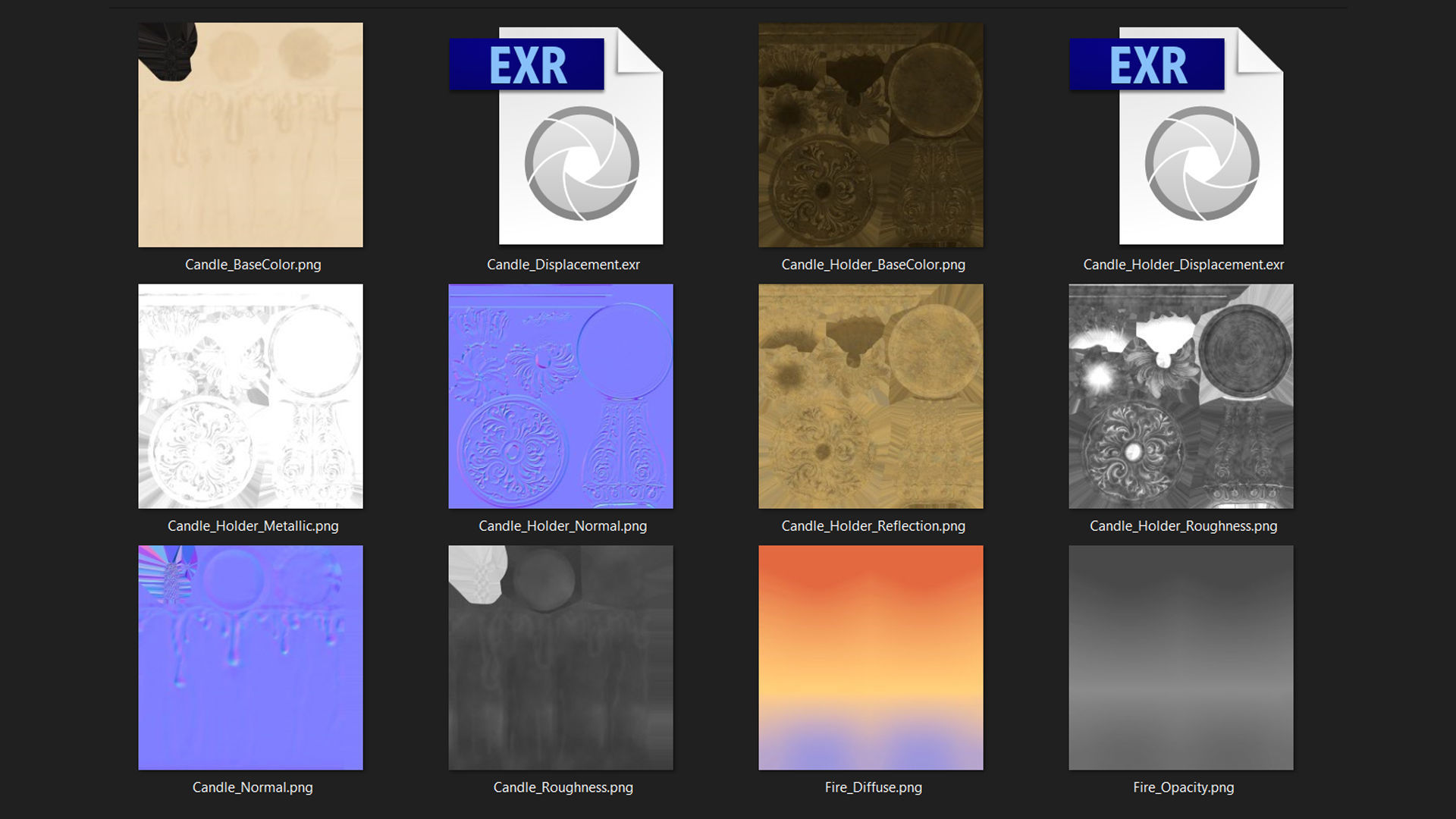Viewport: 1456px width, 819px height.
Task: Select the Candle_Roughness.png thumbnail
Action: pos(560,657)
